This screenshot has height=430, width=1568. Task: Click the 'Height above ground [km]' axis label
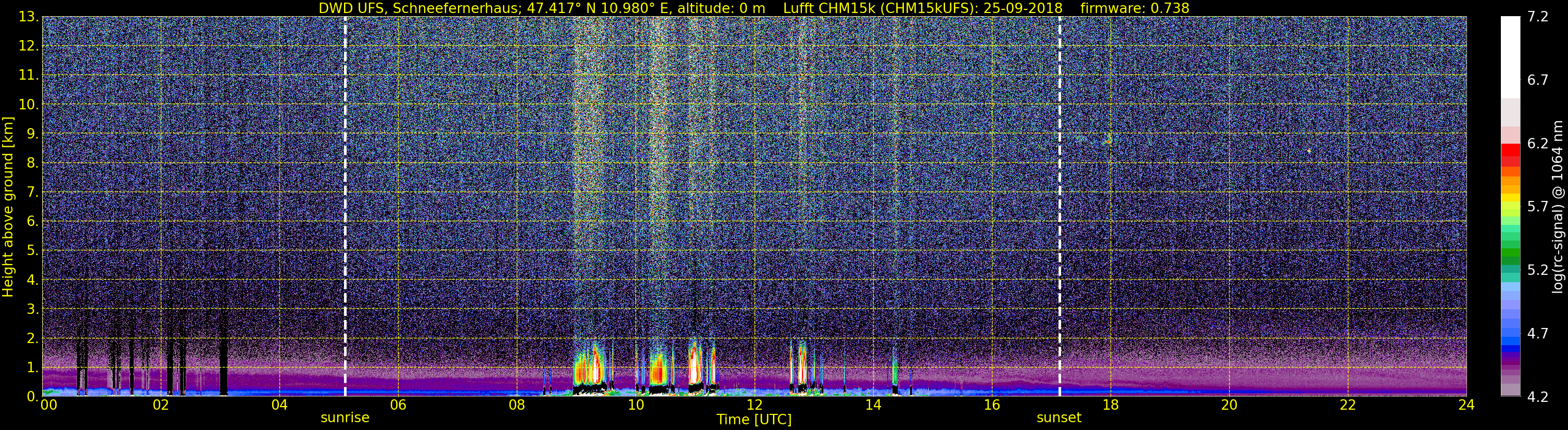tap(8, 207)
